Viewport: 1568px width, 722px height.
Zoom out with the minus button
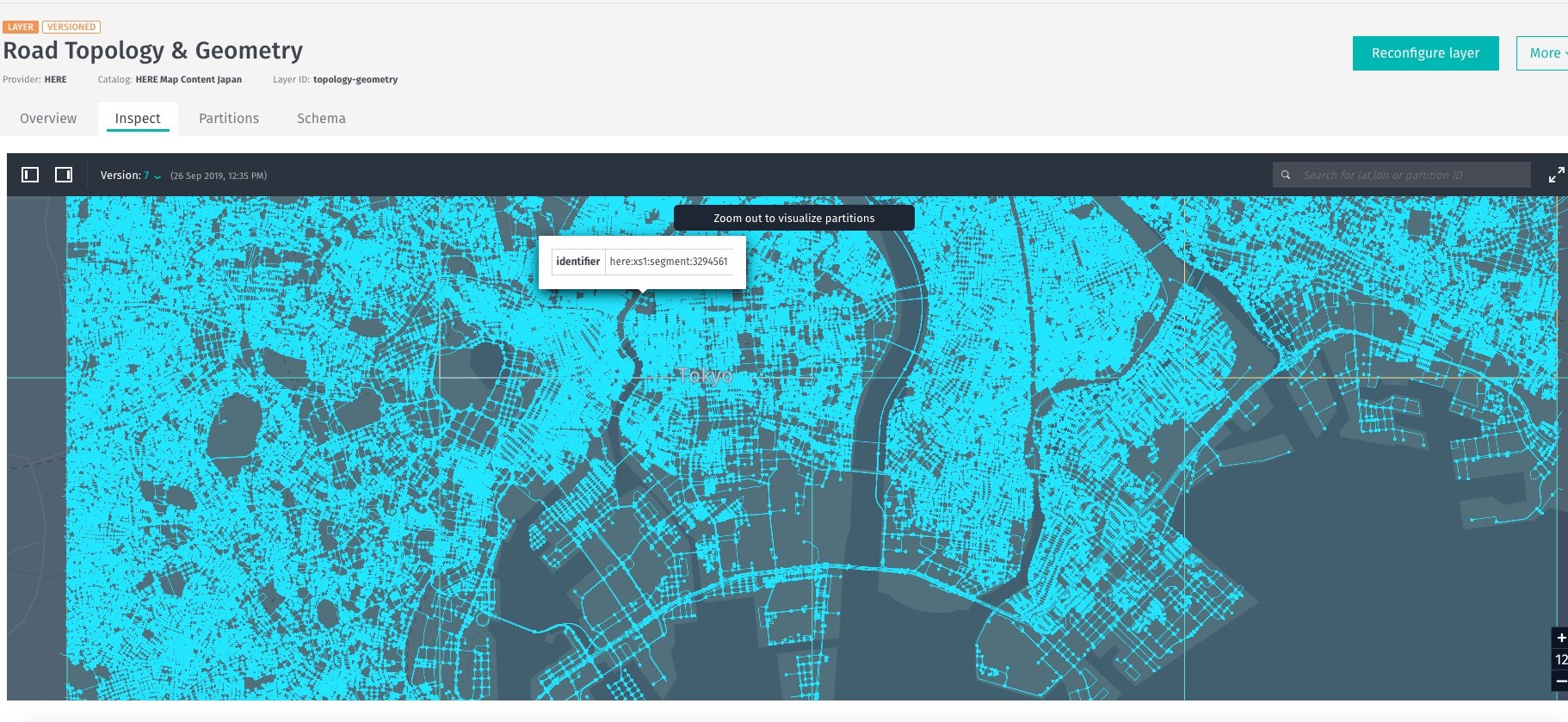pos(1560,681)
